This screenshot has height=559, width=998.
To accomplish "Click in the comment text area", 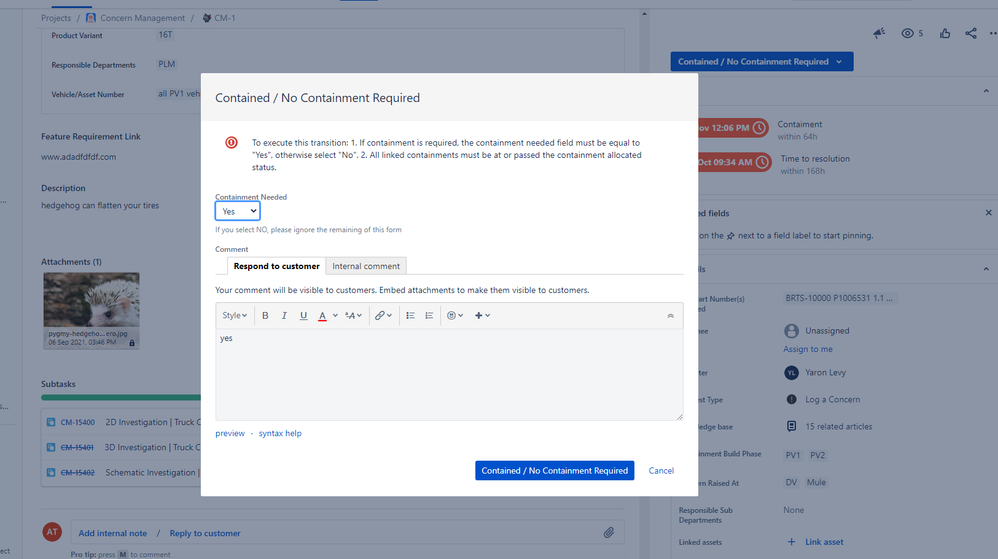I will tap(449, 374).
